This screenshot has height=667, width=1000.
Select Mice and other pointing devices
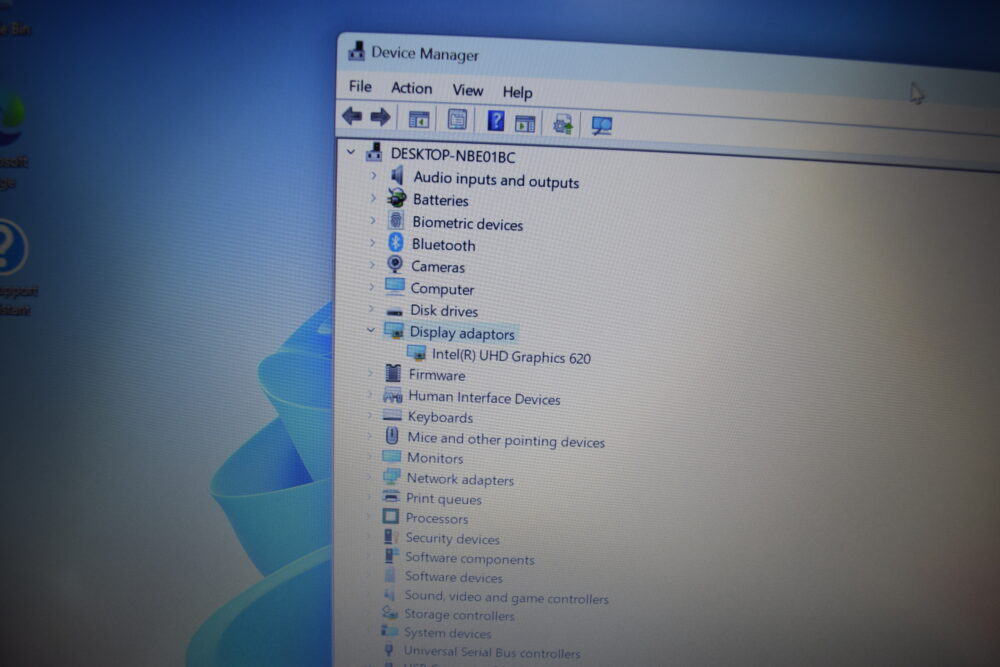click(x=506, y=440)
